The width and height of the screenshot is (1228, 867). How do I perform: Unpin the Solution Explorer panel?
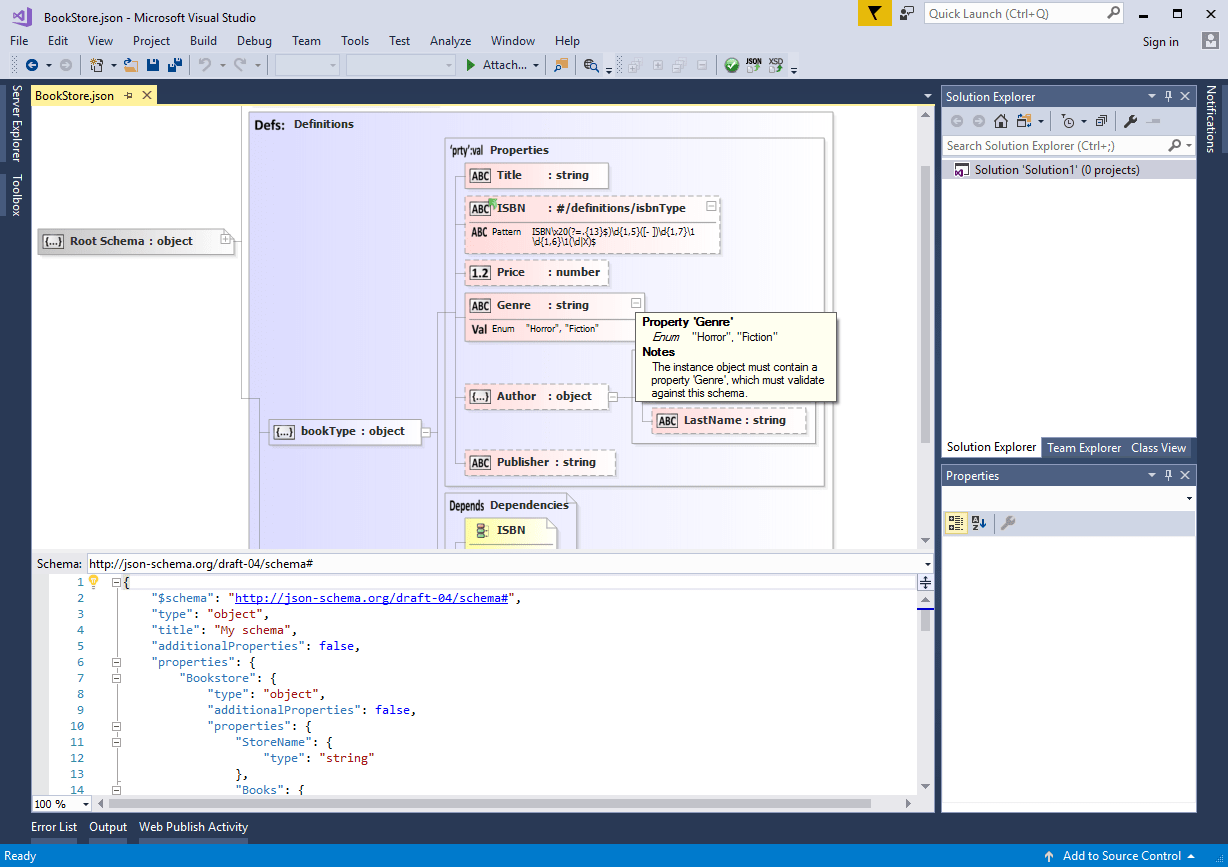pyautogui.click(x=1168, y=96)
